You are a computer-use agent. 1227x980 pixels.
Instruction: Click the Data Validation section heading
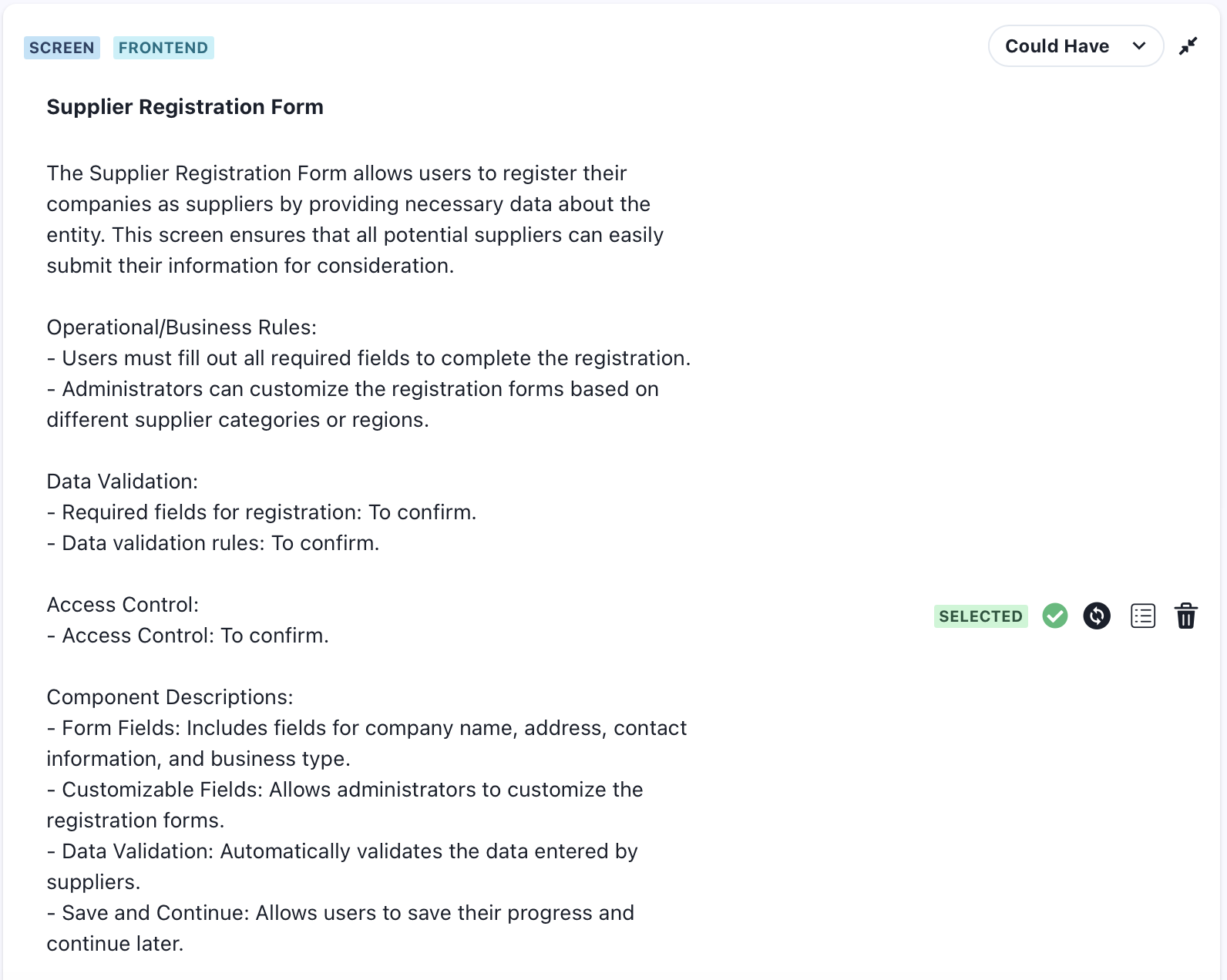(x=123, y=482)
